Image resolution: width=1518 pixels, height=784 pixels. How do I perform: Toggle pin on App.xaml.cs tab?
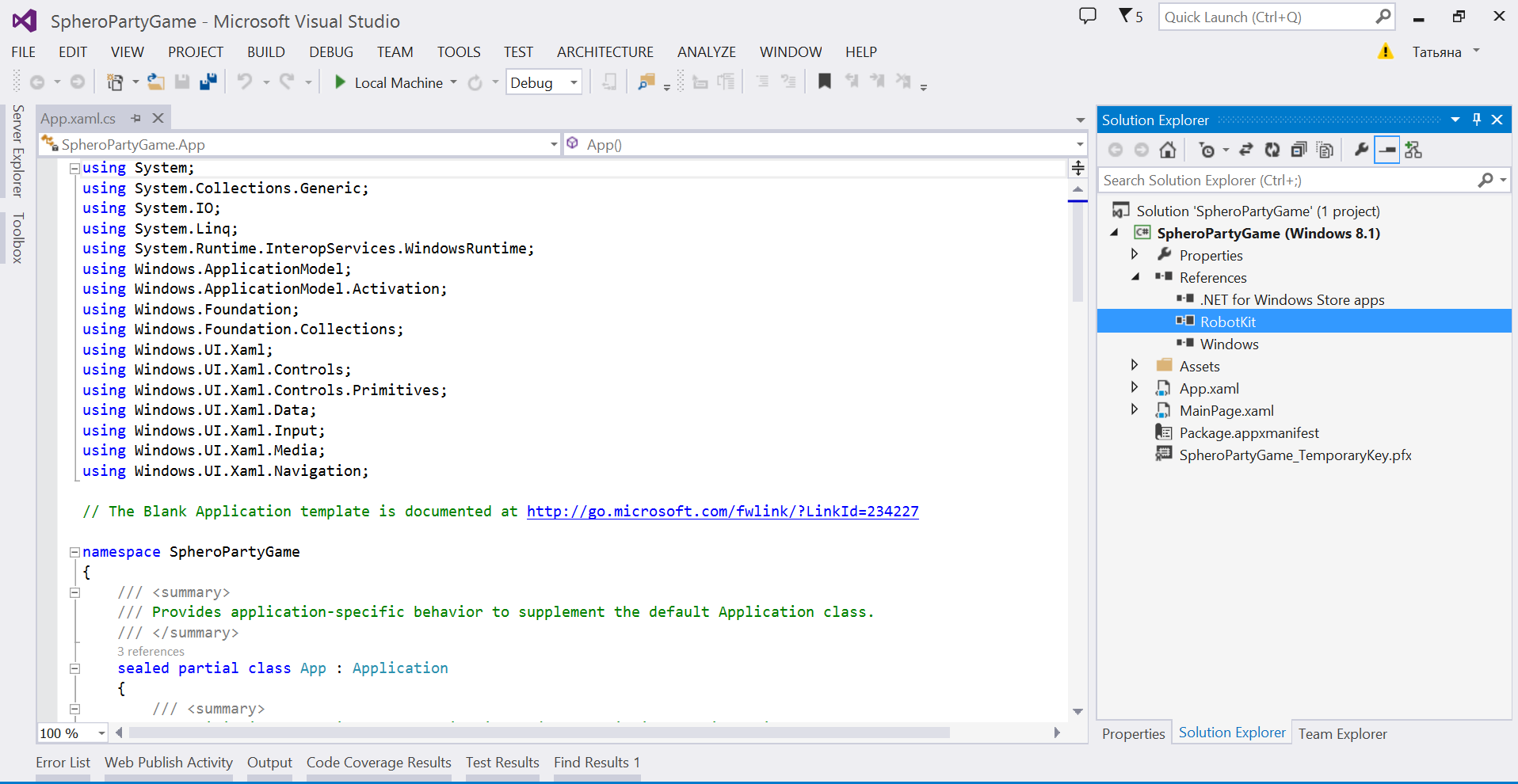136,118
